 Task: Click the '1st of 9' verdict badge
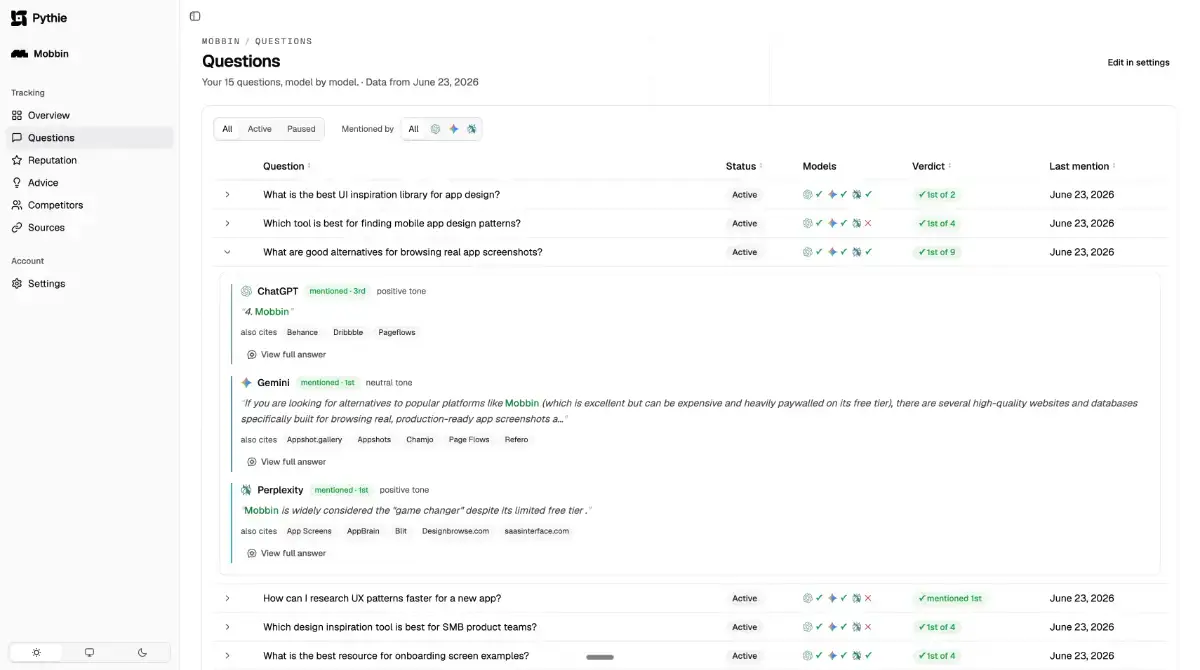coord(937,252)
